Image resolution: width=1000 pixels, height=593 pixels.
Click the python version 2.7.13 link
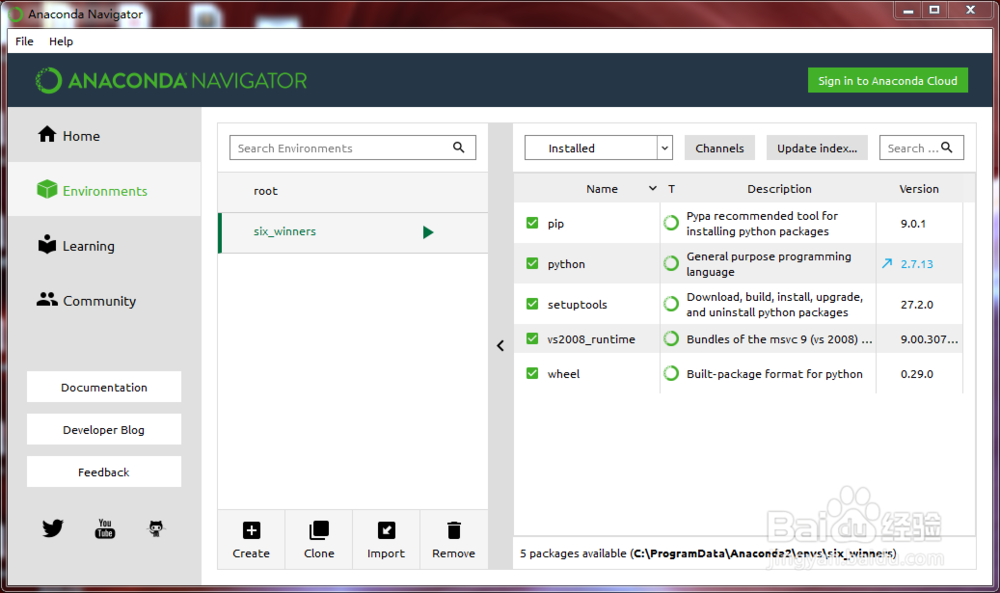pos(916,264)
